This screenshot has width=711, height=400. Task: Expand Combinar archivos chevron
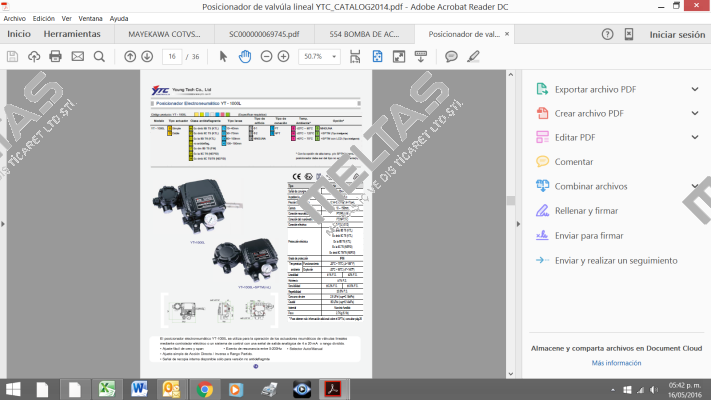click(695, 186)
